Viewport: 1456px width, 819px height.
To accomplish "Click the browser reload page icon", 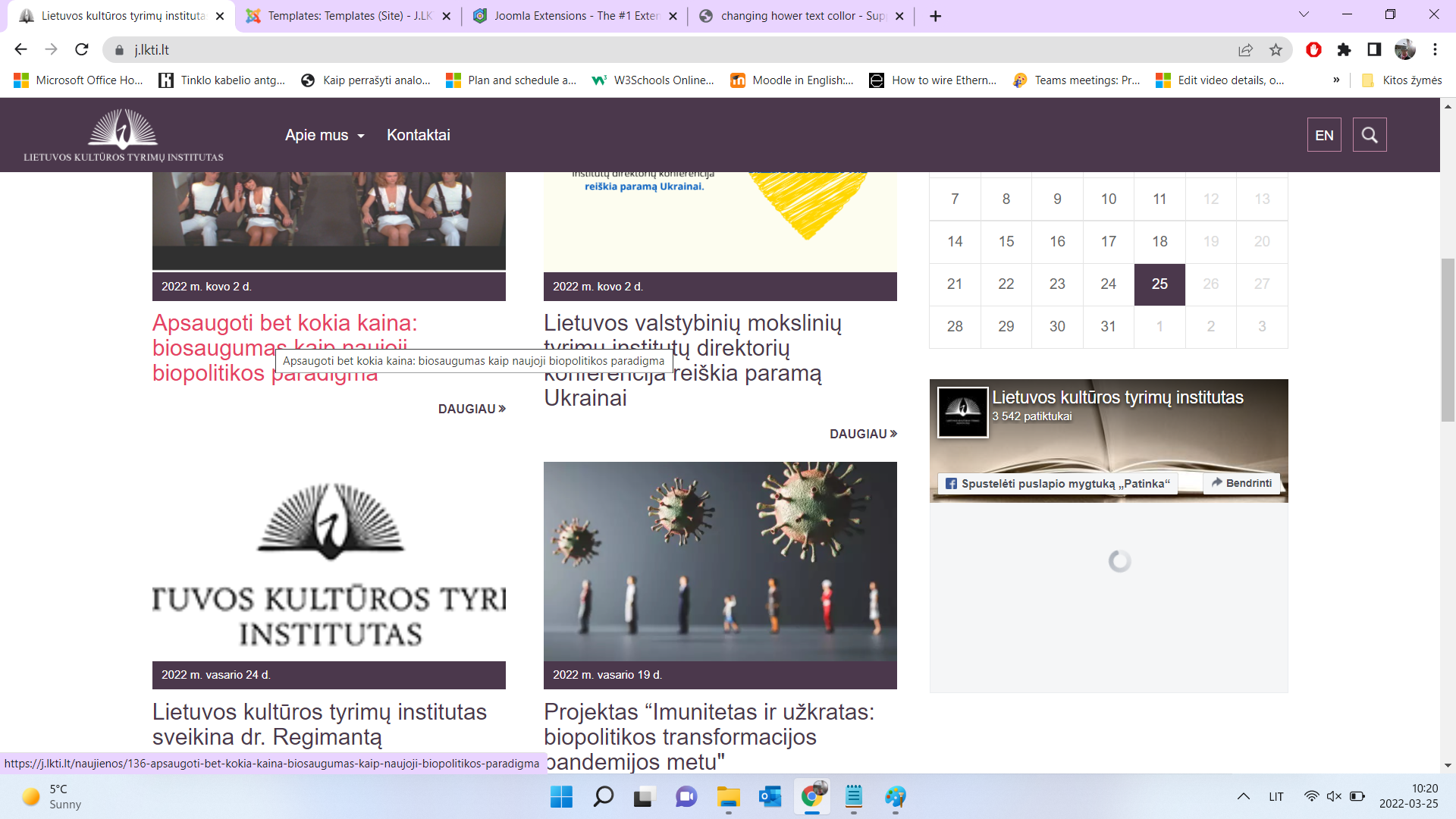I will pyautogui.click(x=82, y=49).
